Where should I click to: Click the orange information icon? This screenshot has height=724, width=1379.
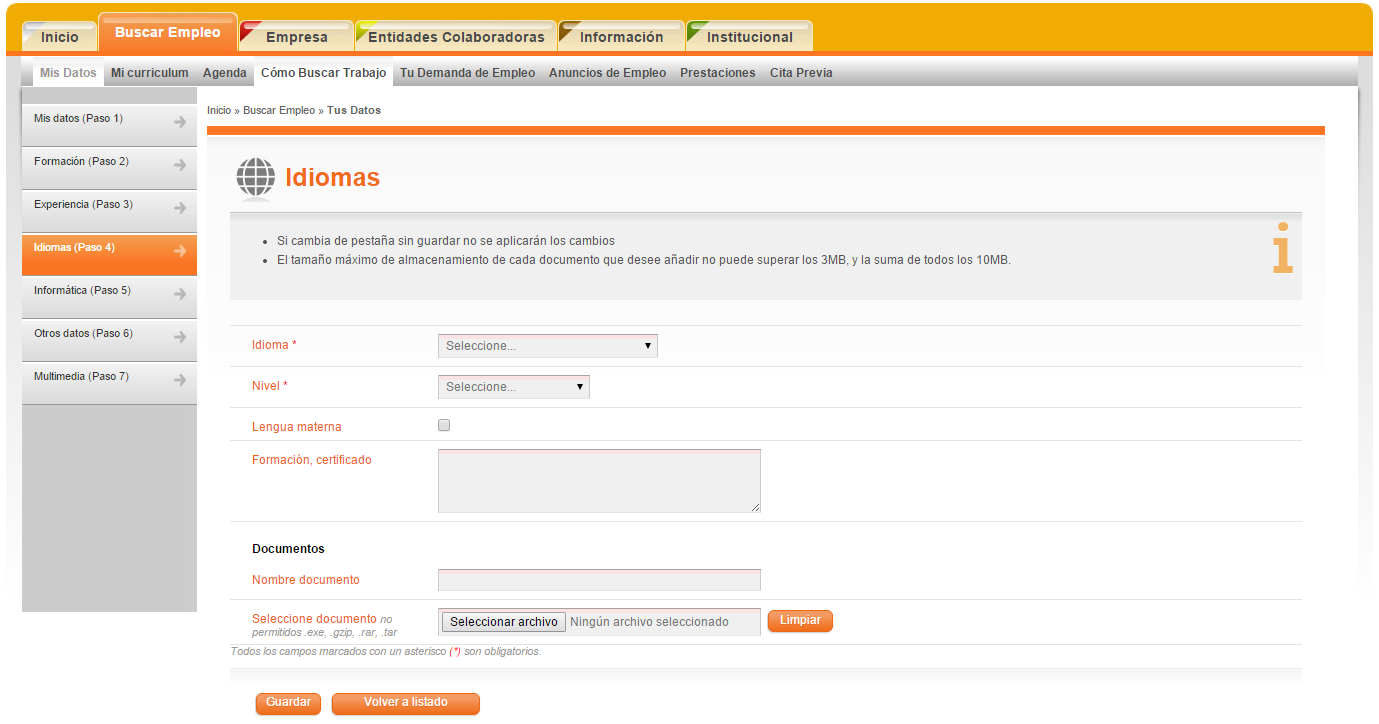pyautogui.click(x=1282, y=249)
